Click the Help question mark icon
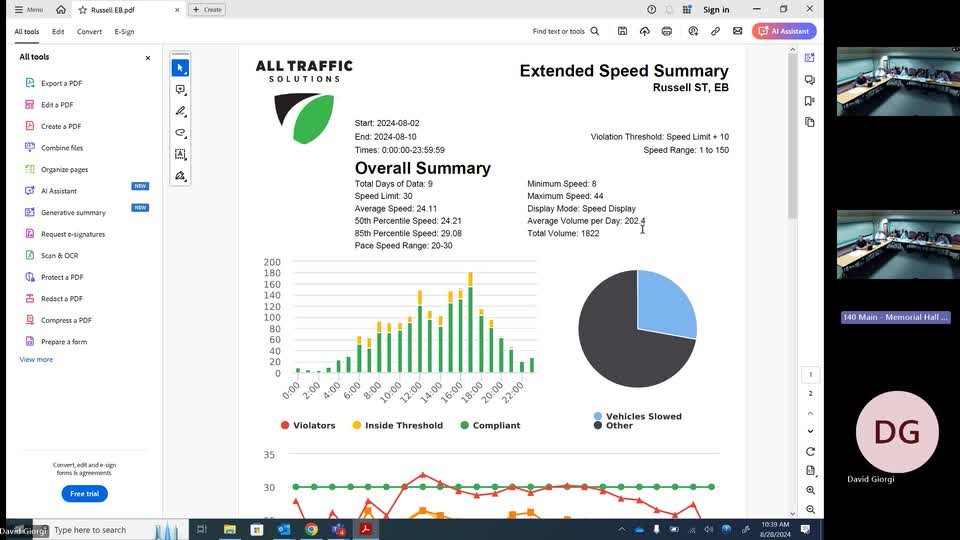Viewport: 960px width, 540px height. coord(651,10)
